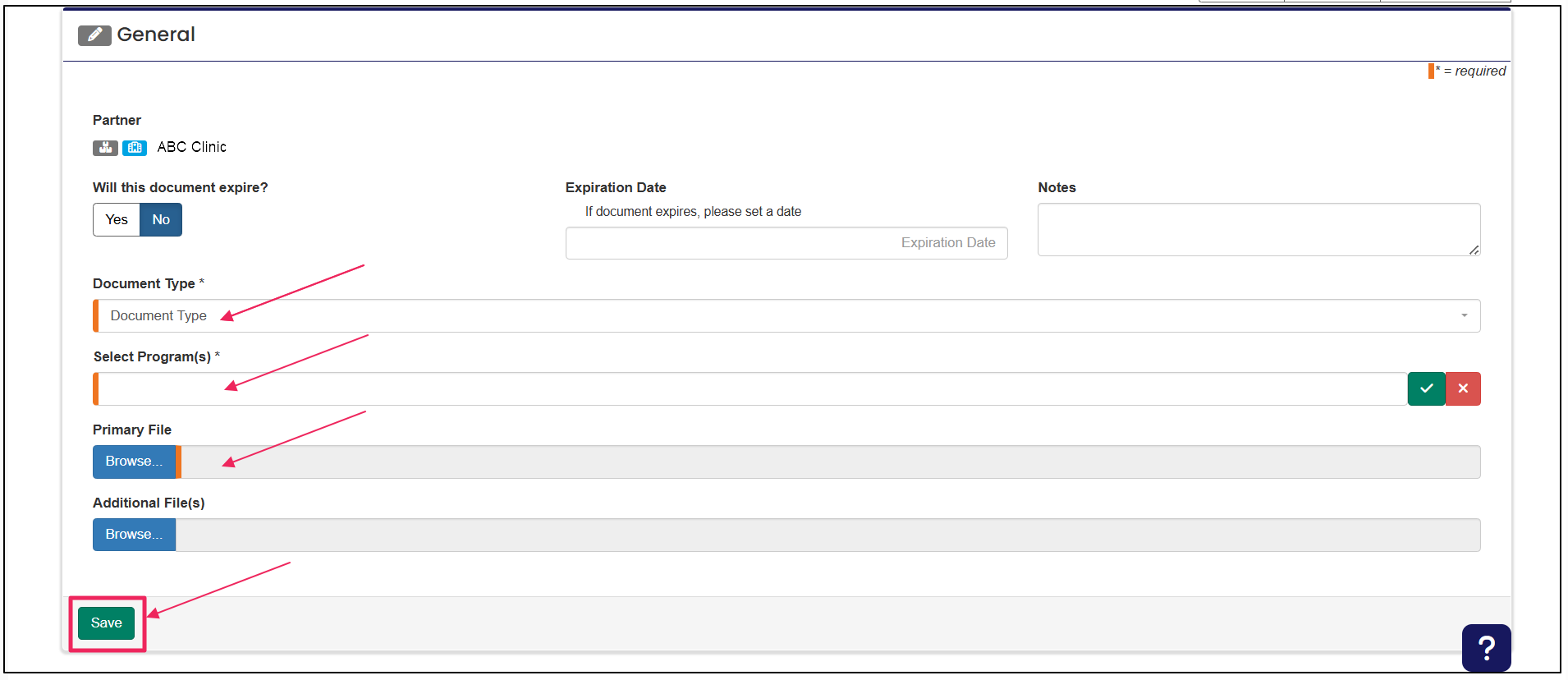Browse for Additional File(s)

click(134, 535)
